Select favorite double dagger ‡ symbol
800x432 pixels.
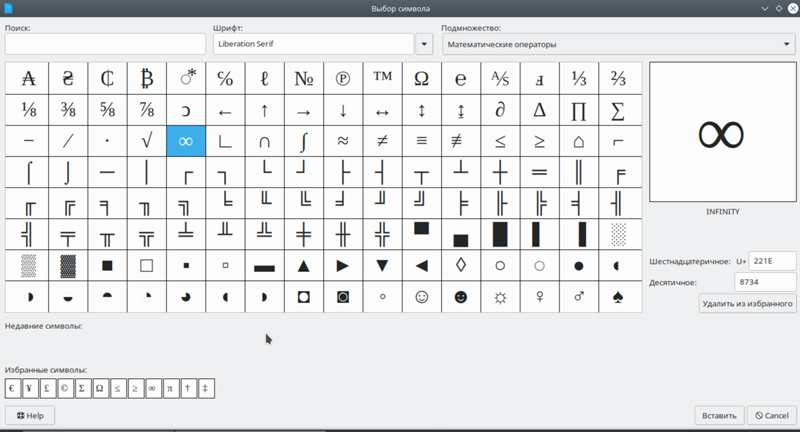206,389
